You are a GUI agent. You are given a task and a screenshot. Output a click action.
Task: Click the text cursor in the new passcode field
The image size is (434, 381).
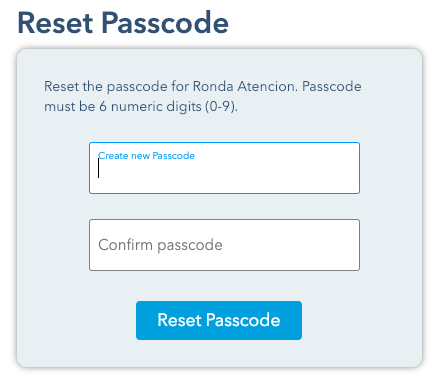pyautogui.click(x=99, y=168)
